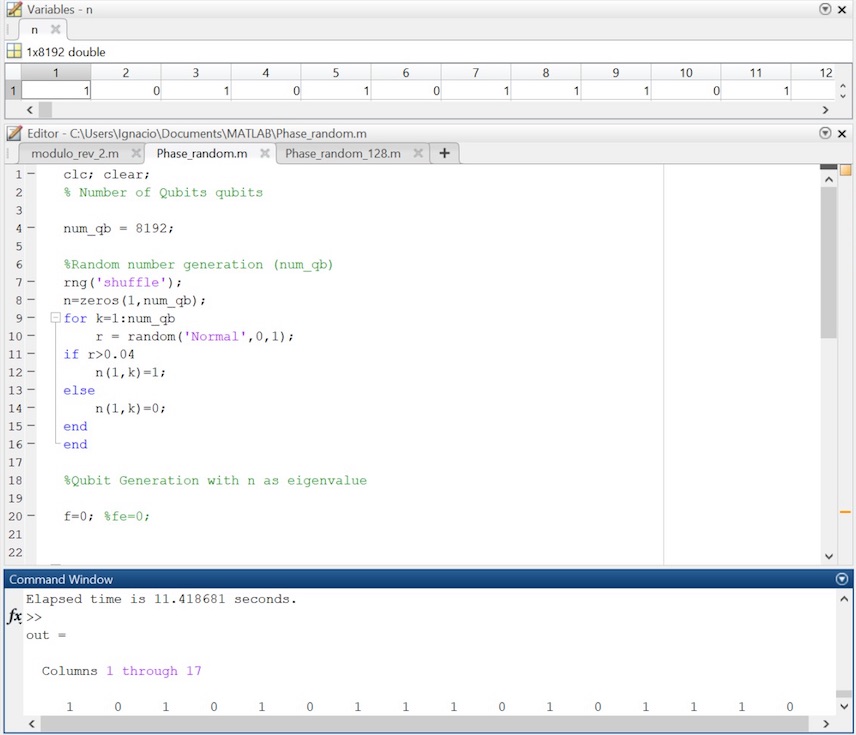The image size is (856, 735).
Task: Set breakpoint on line 20 dash
Action: pos(31,516)
